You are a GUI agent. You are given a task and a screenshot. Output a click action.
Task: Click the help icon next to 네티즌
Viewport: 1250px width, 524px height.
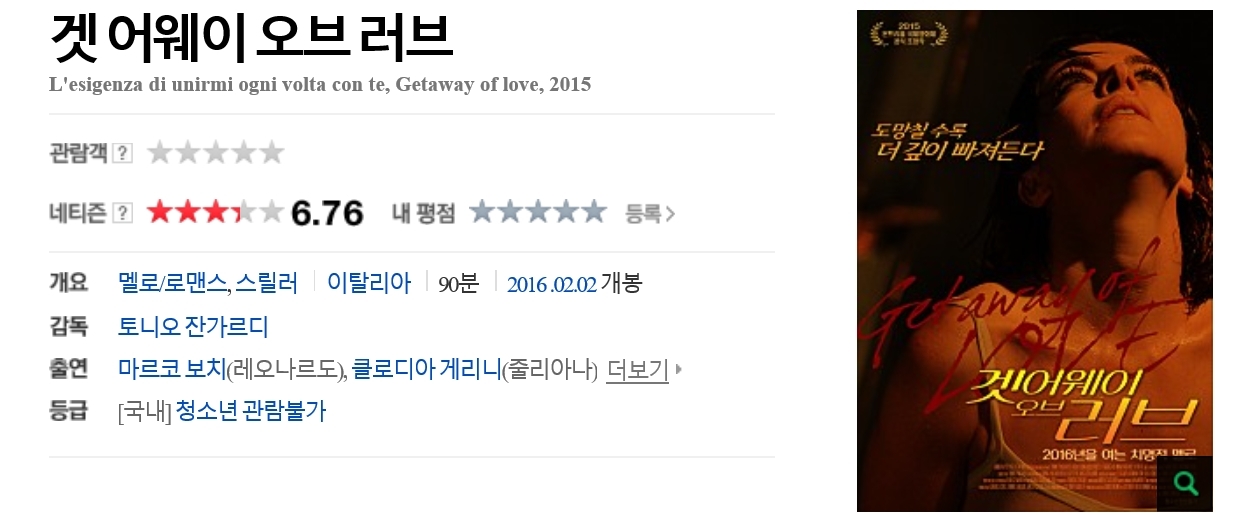[123, 213]
